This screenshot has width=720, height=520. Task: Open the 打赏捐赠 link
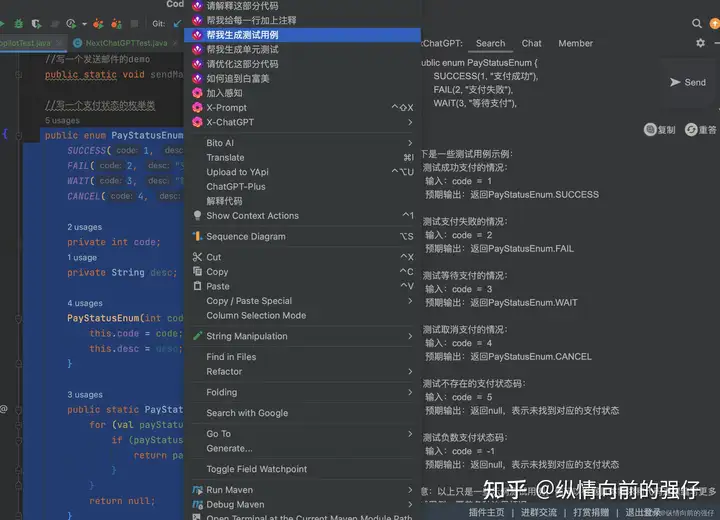[591, 512]
